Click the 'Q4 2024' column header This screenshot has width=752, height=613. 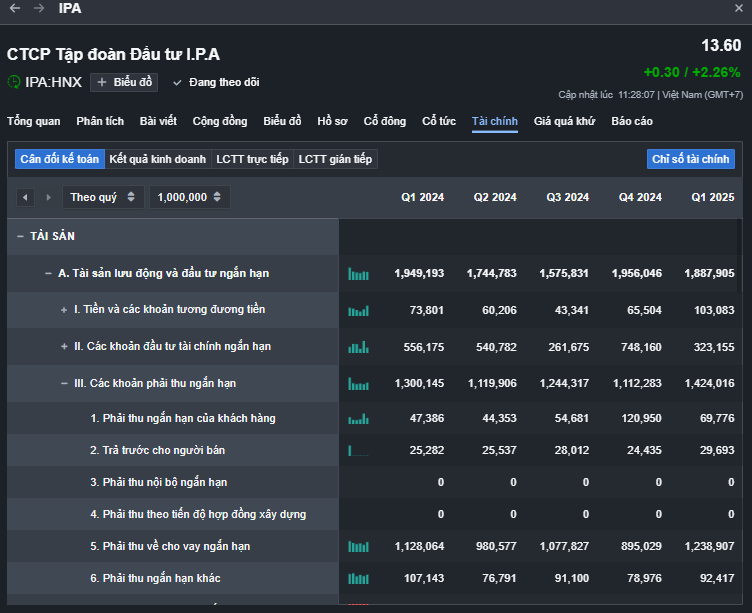(x=640, y=197)
